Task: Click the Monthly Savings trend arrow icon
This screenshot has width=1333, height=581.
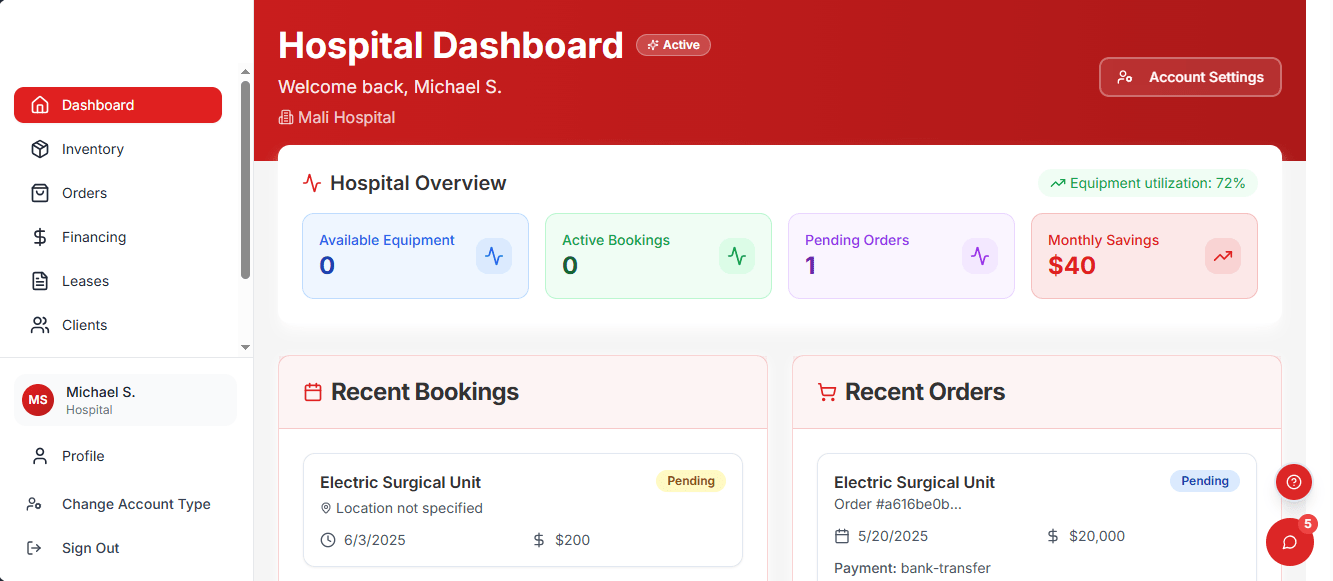Action: tap(1223, 256)
